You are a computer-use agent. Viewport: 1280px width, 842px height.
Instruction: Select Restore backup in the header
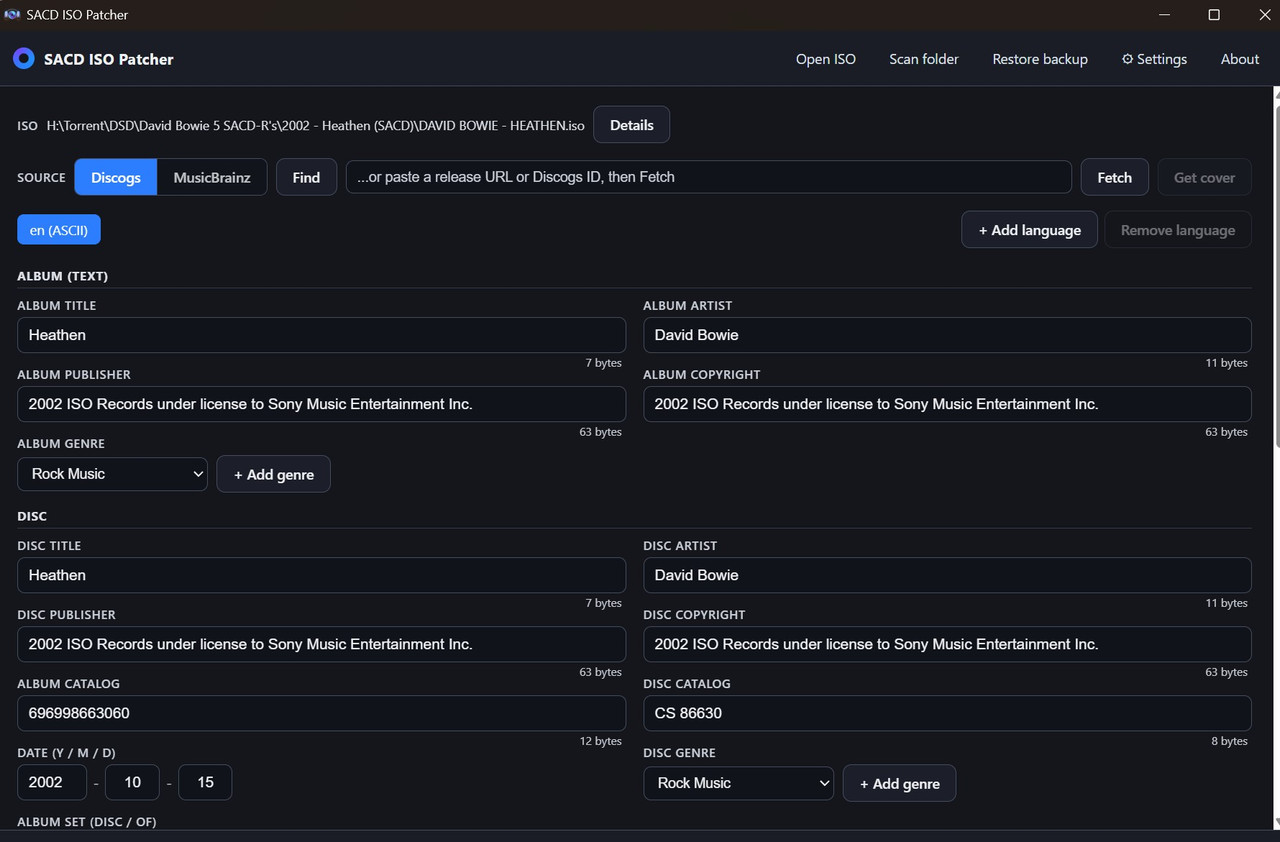[1040, 59]
